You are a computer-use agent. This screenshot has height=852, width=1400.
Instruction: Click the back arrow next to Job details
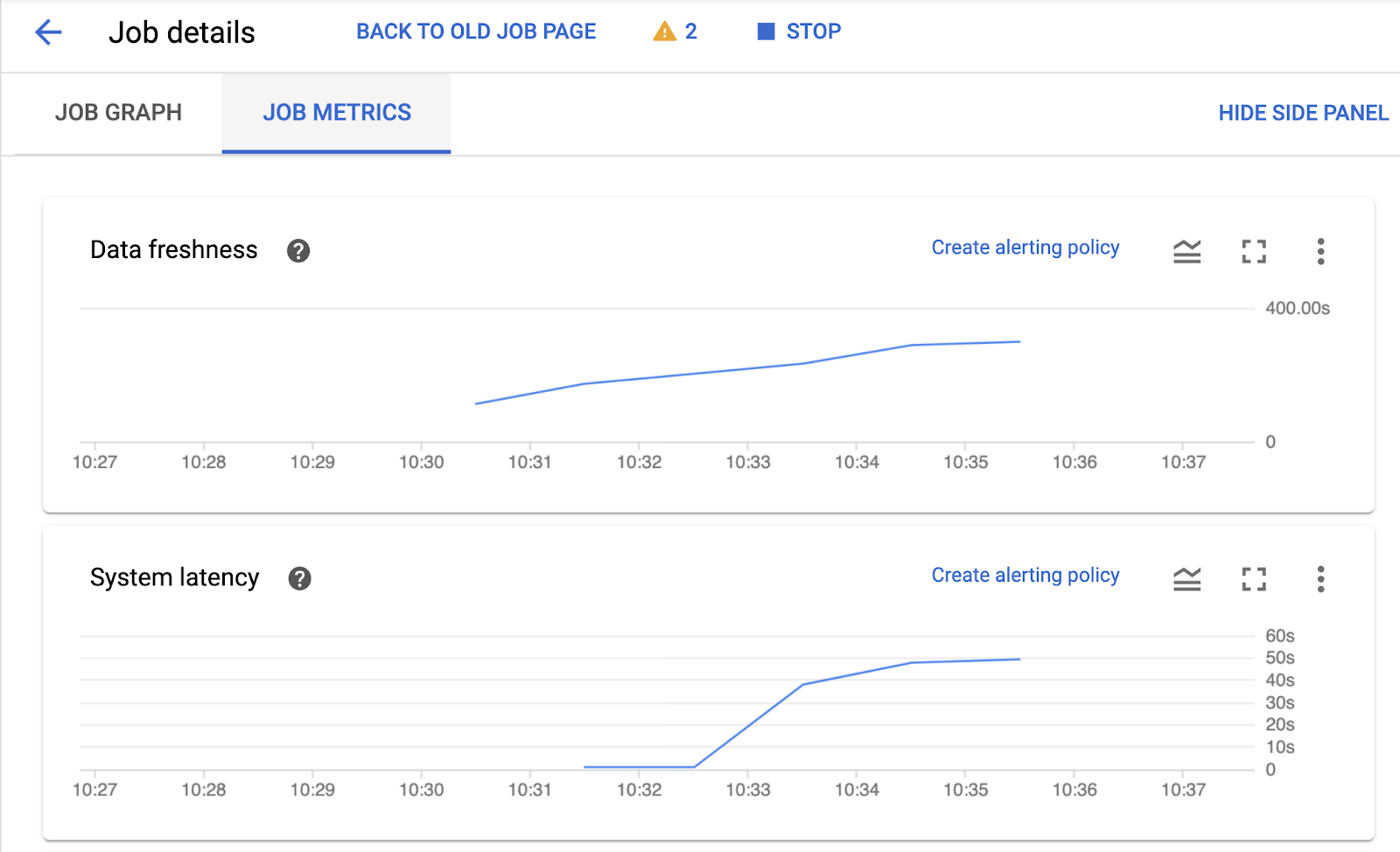(48, 33)
